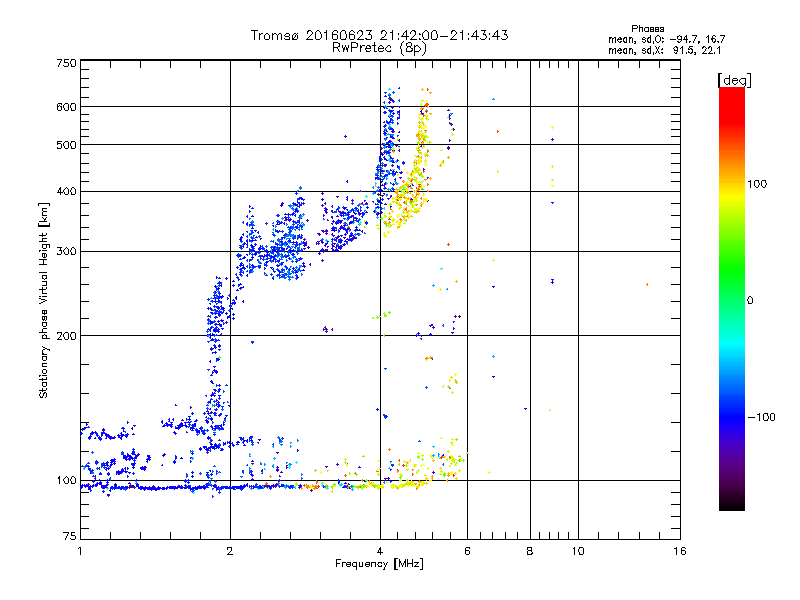Click the x-axis tick label '8'

click(x=530, y=551)
